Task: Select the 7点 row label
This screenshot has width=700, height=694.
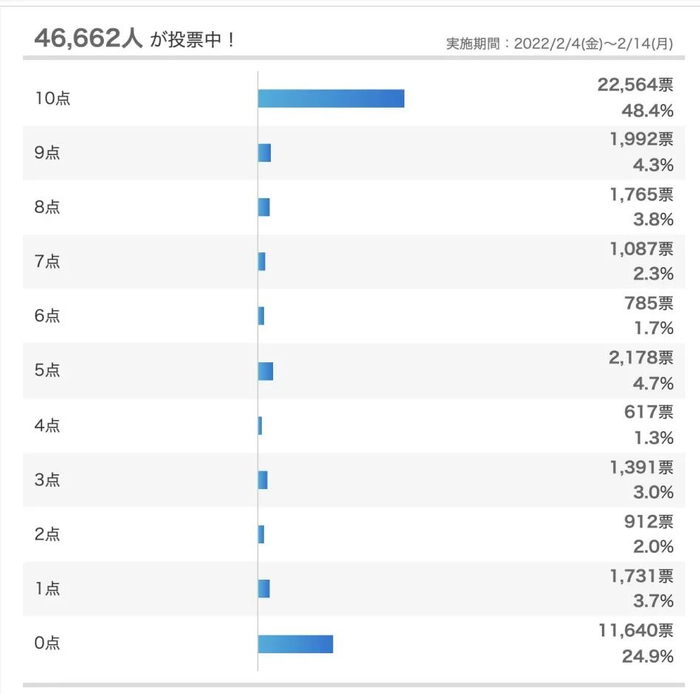Action: (47, 262)
